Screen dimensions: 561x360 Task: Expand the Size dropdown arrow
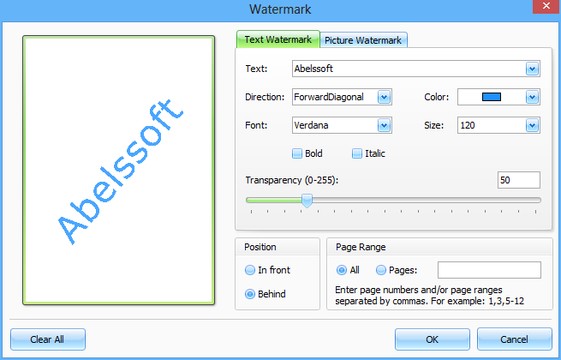tap(532, 125)
